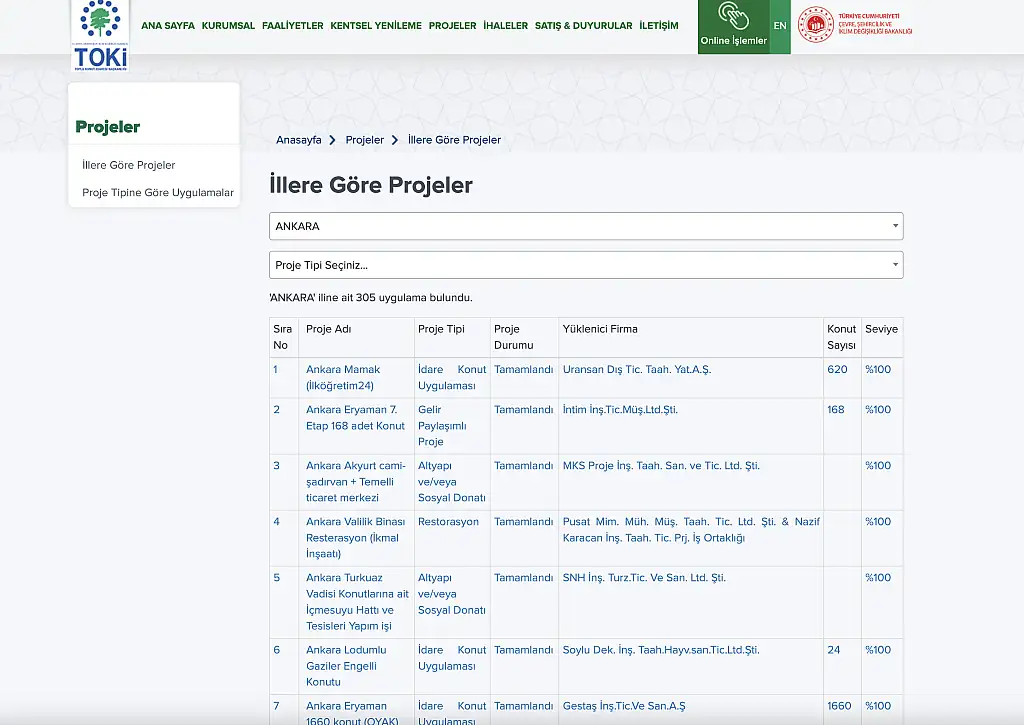Click Tamamlandı status in row 5
Viewport: 1024px width, 725px height.
524,578
